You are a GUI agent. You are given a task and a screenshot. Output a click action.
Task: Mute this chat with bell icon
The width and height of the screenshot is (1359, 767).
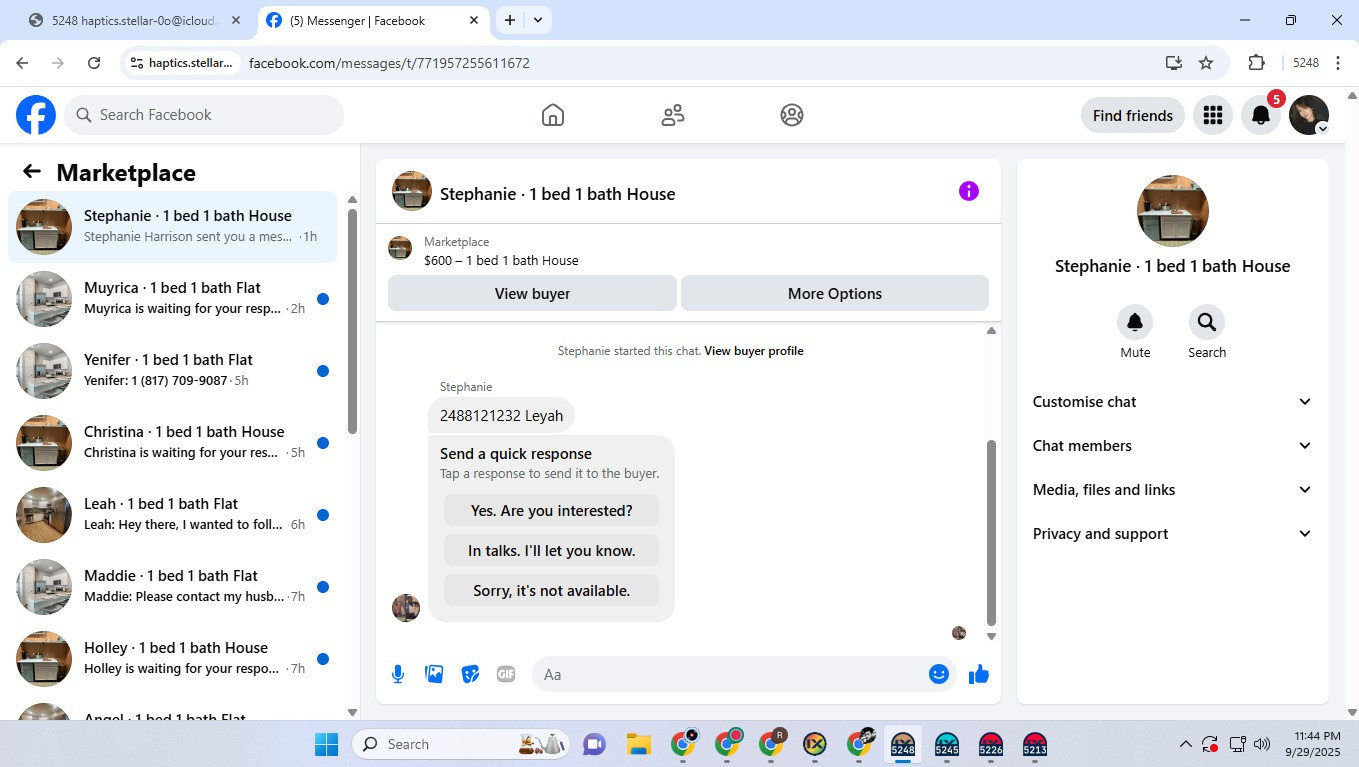click(x=1135, y=322)
